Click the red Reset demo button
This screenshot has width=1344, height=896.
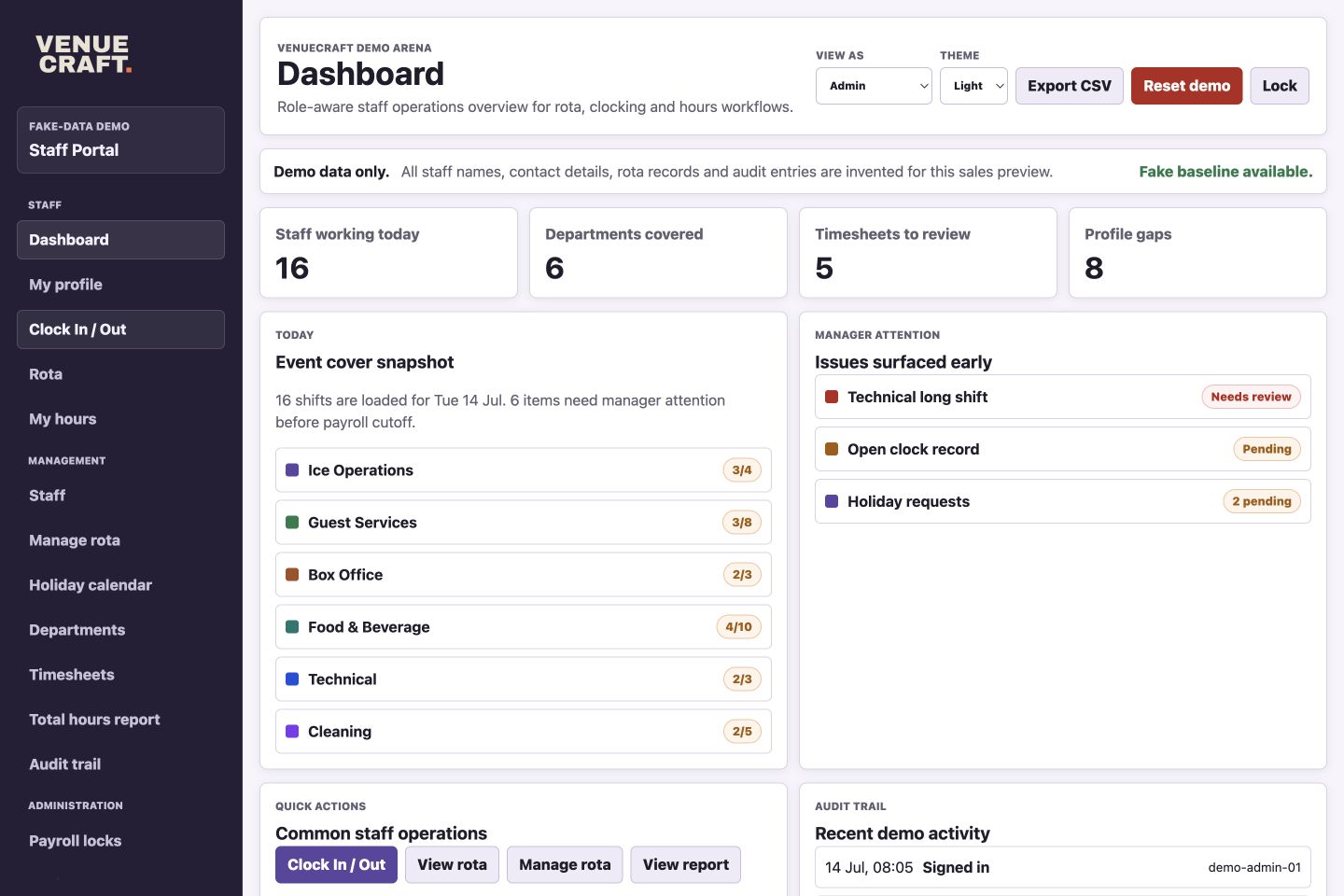1186,86
